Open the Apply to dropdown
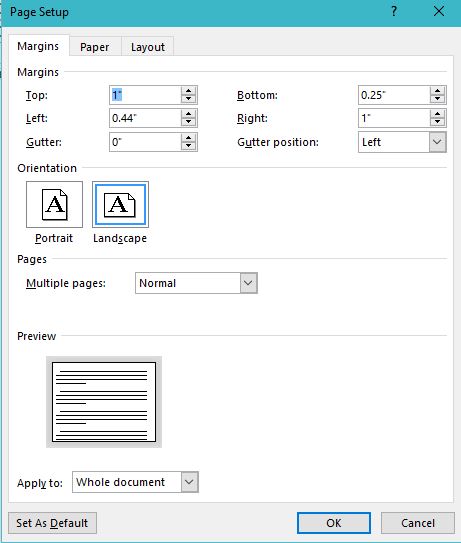 (189, 482)
